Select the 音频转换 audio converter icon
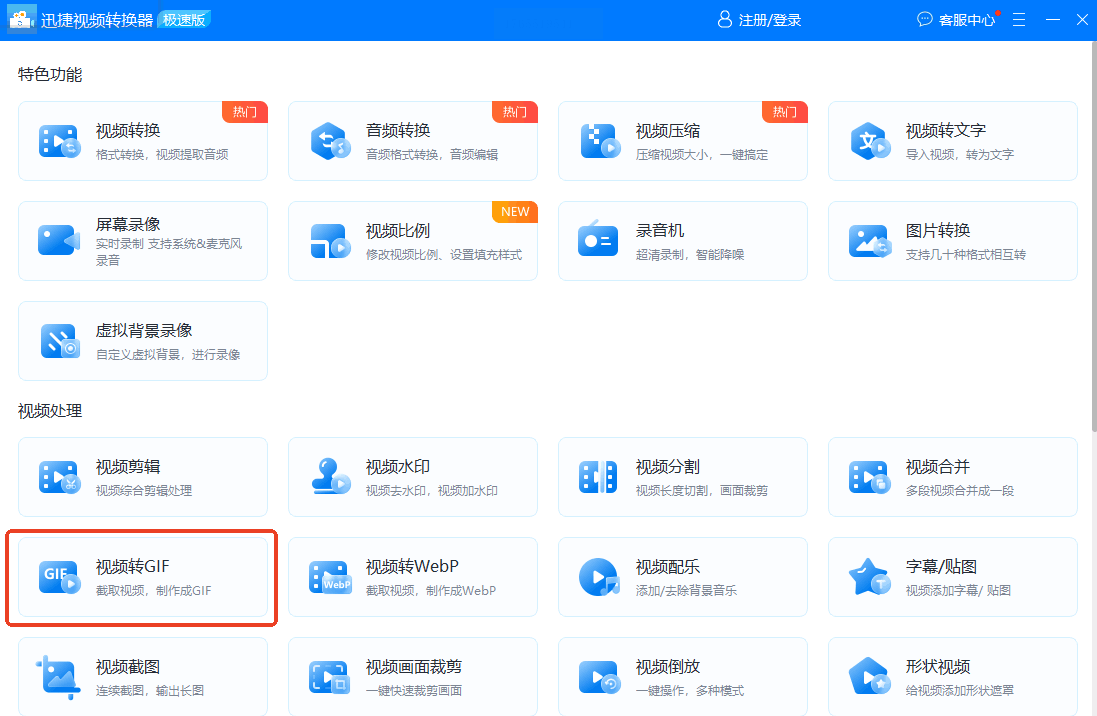Viewport: 1097px width, 716px height. click(330, 141)
